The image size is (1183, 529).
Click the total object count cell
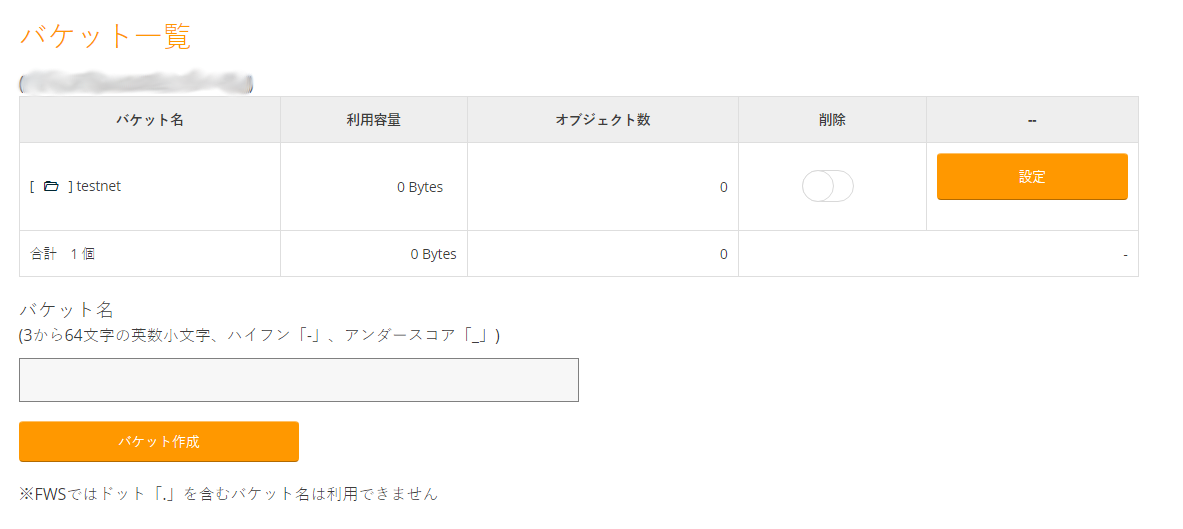(x=723, y=254)
